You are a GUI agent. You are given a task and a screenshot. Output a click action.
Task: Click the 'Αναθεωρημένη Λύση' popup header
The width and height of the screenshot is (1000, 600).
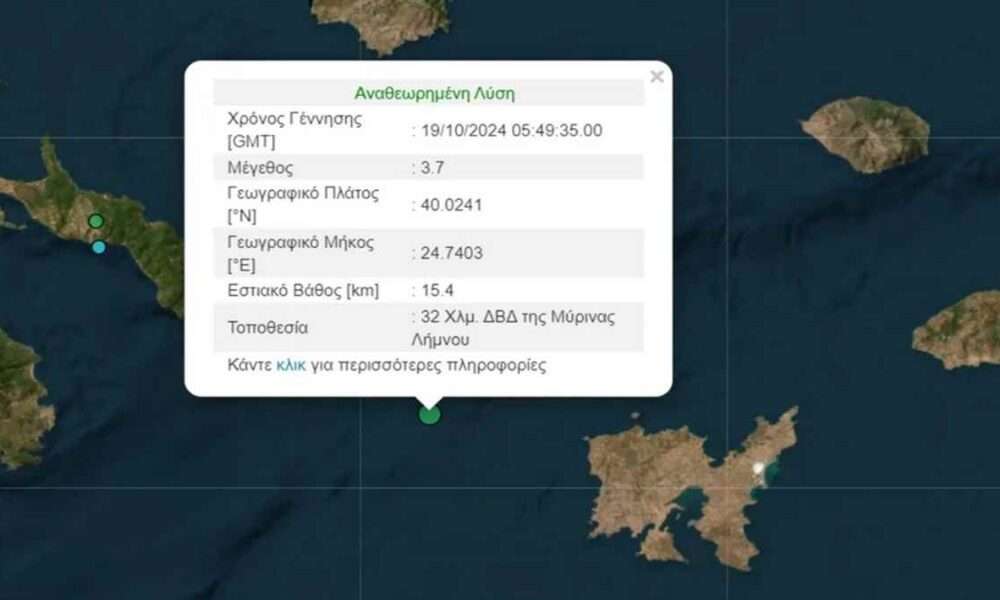(x=434, y=94)
